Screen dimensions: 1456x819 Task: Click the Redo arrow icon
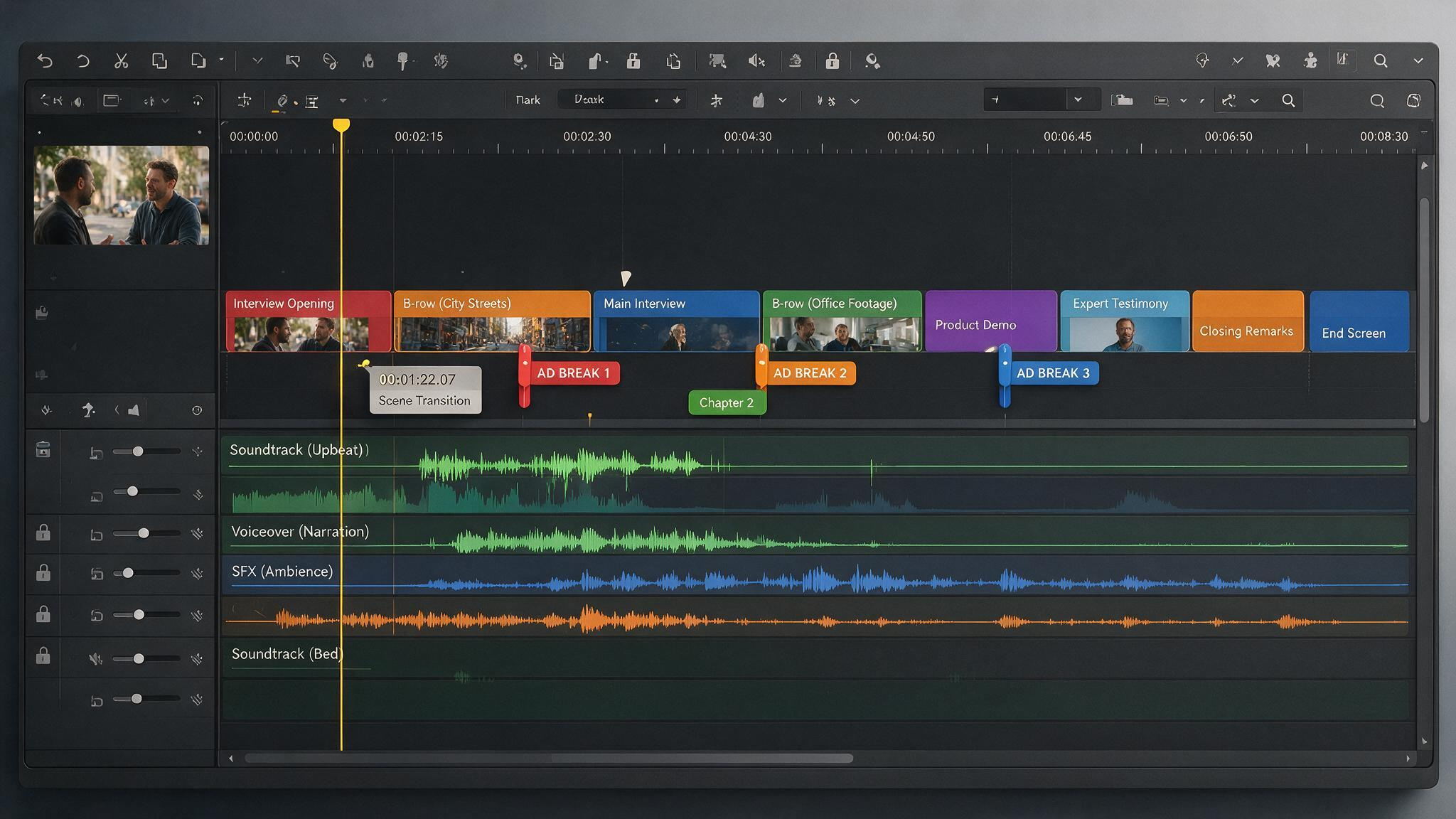[83, 61]
